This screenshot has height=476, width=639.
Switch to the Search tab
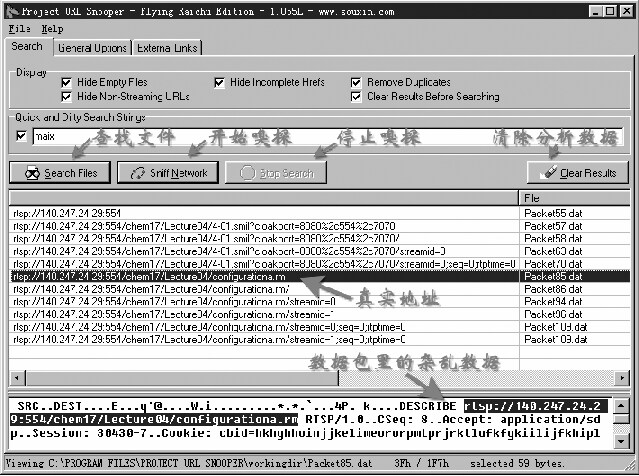click(27, 46)
